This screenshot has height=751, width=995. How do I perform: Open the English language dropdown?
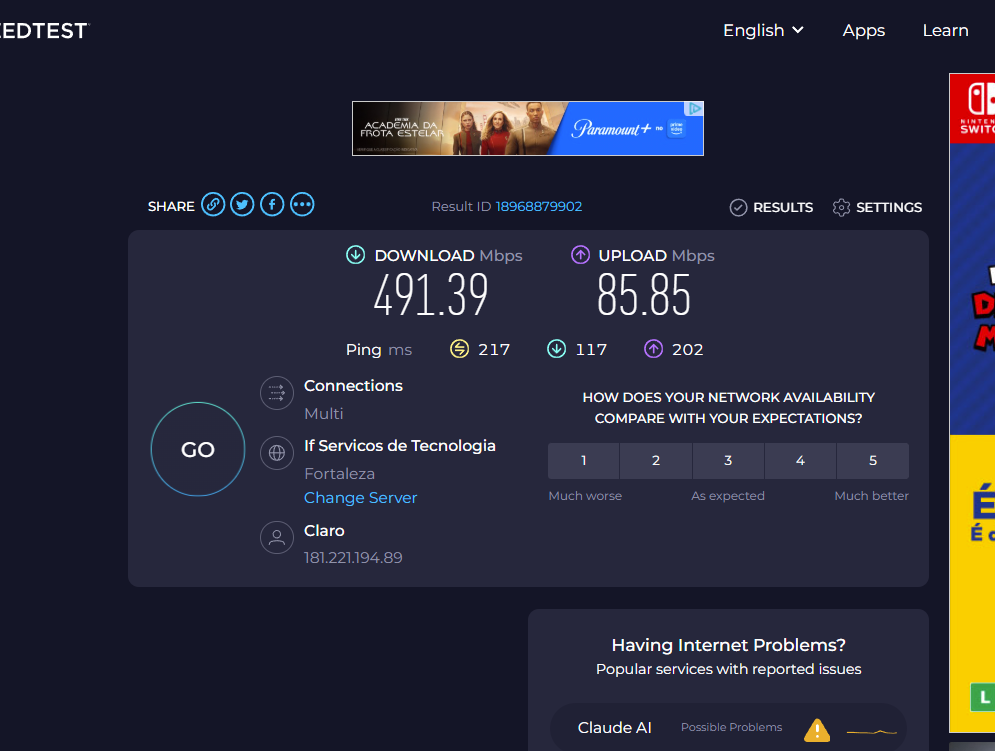(x=763, y=30)
